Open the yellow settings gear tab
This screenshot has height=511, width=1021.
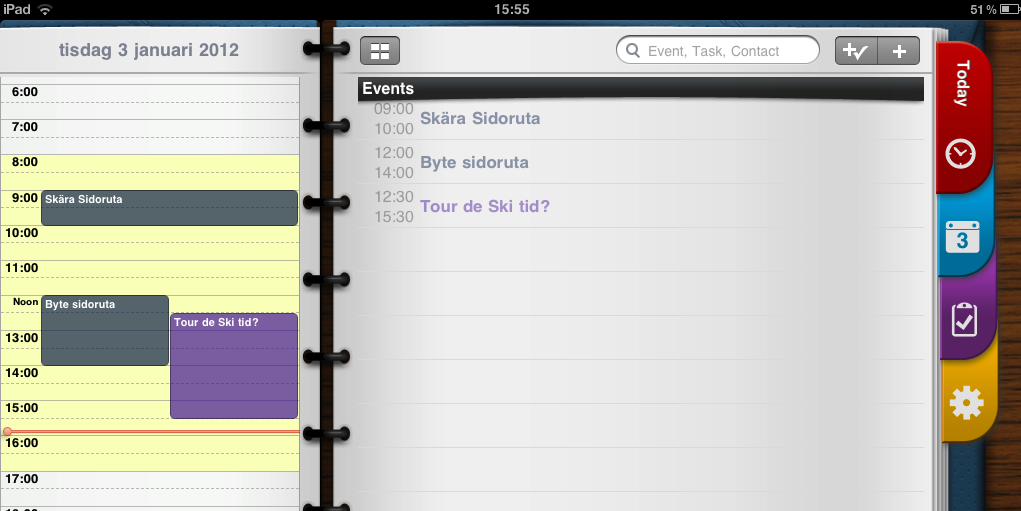(966, 402)
